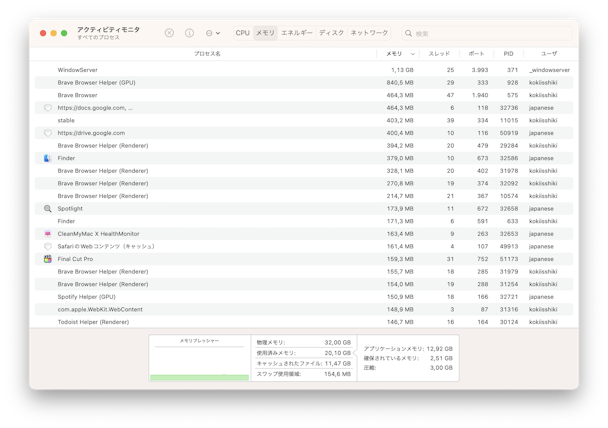Sort by ユーザ column header
This screenshot has height=428, width=608.
tap(549, 54)
